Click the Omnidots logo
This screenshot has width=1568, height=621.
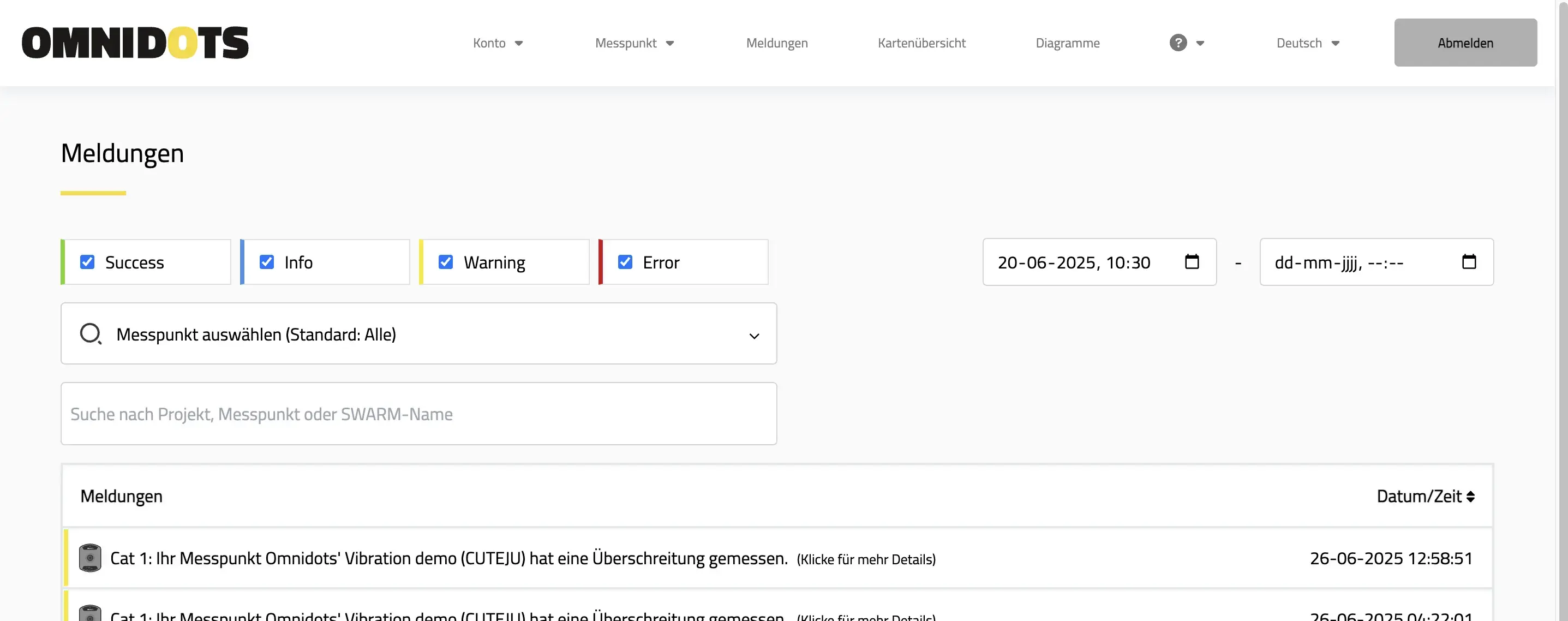pos(135,43)
